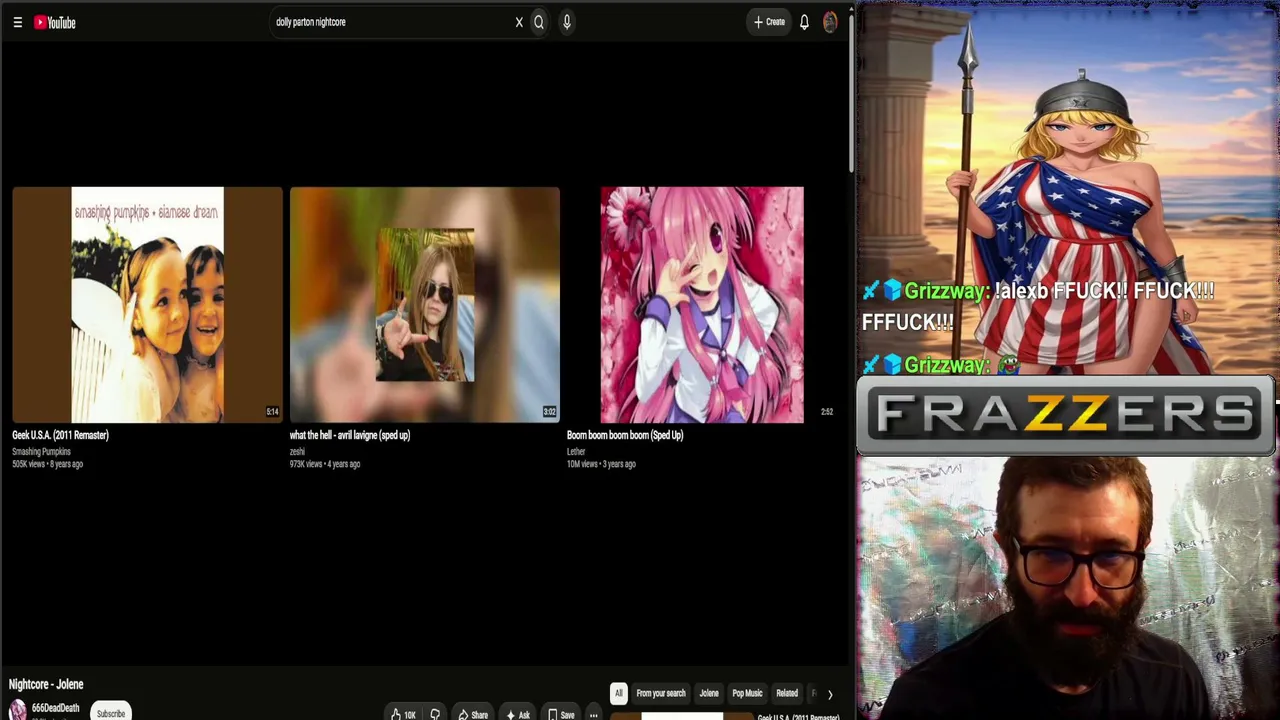Clear the search query with the X

coord(519,22)
